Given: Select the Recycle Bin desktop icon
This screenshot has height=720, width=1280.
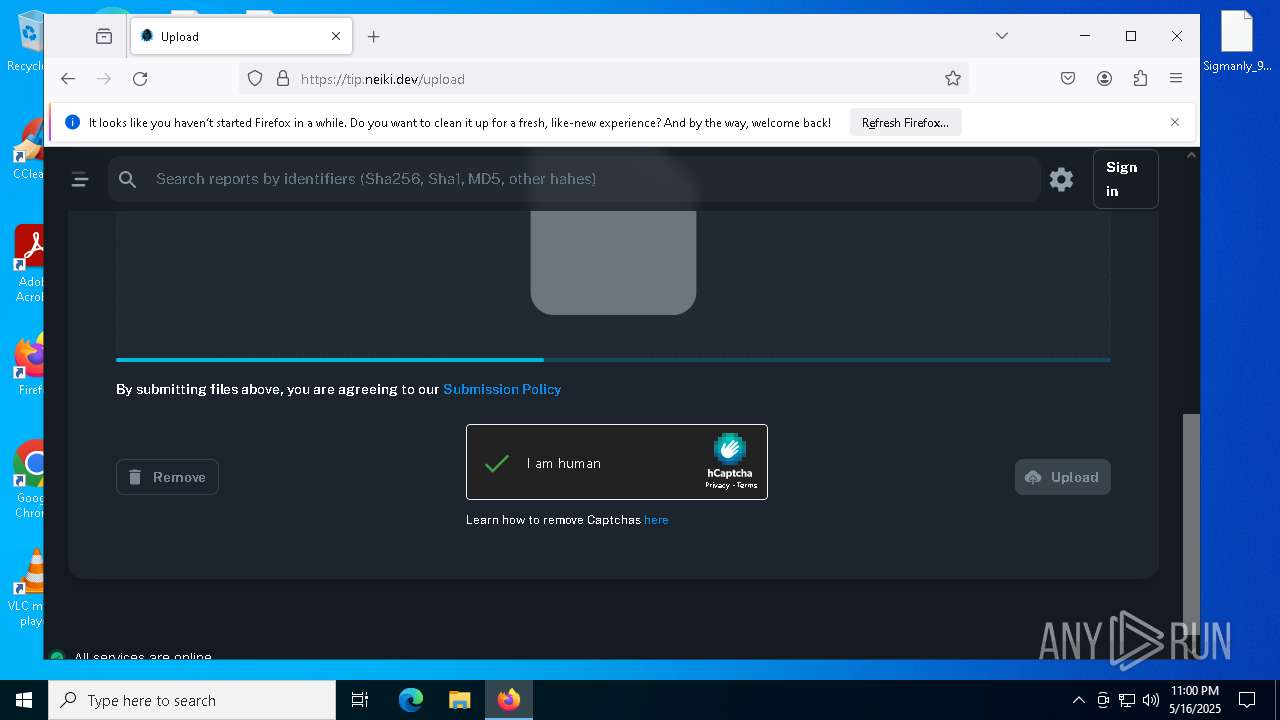Looking at the screenshot, I should click(x=28, y=42).
